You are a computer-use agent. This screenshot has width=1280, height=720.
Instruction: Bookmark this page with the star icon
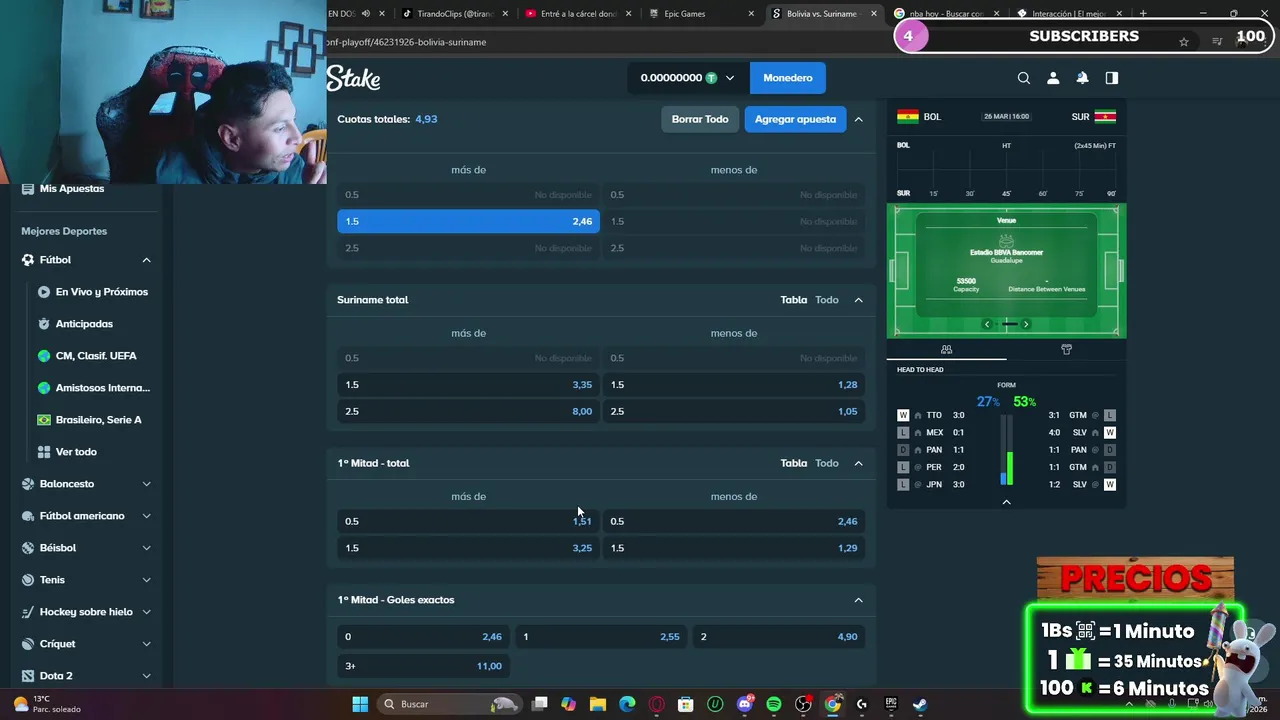(x=1184, y=42)
